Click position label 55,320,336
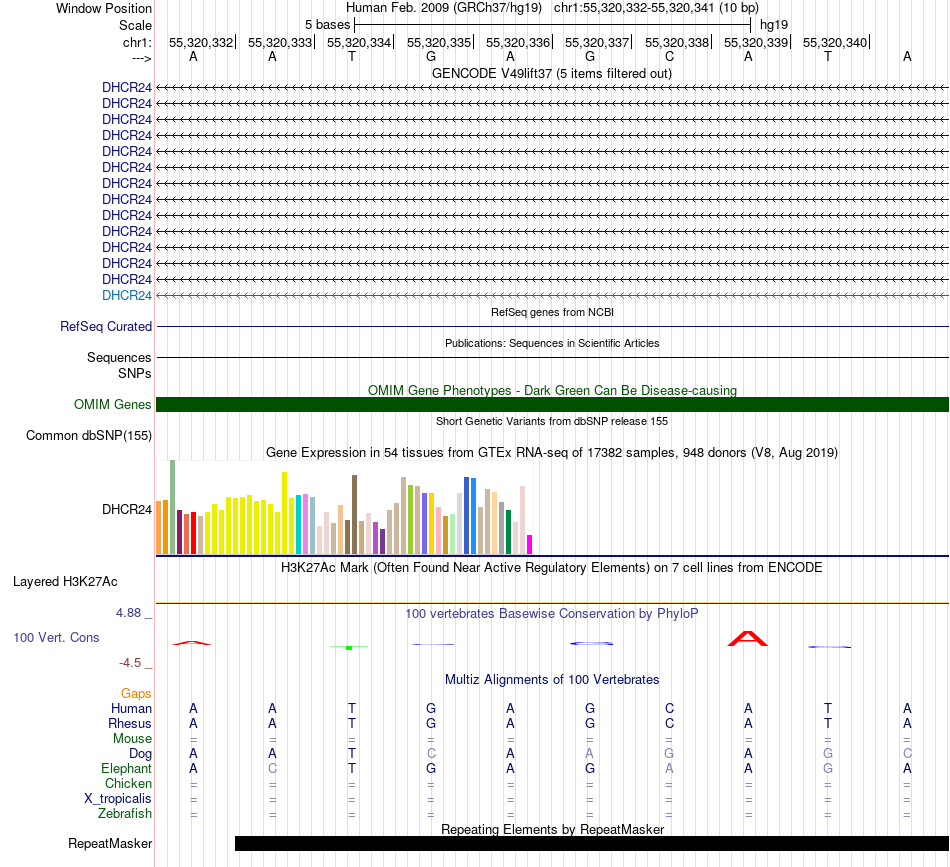The image size is (950, 867). 517,42
